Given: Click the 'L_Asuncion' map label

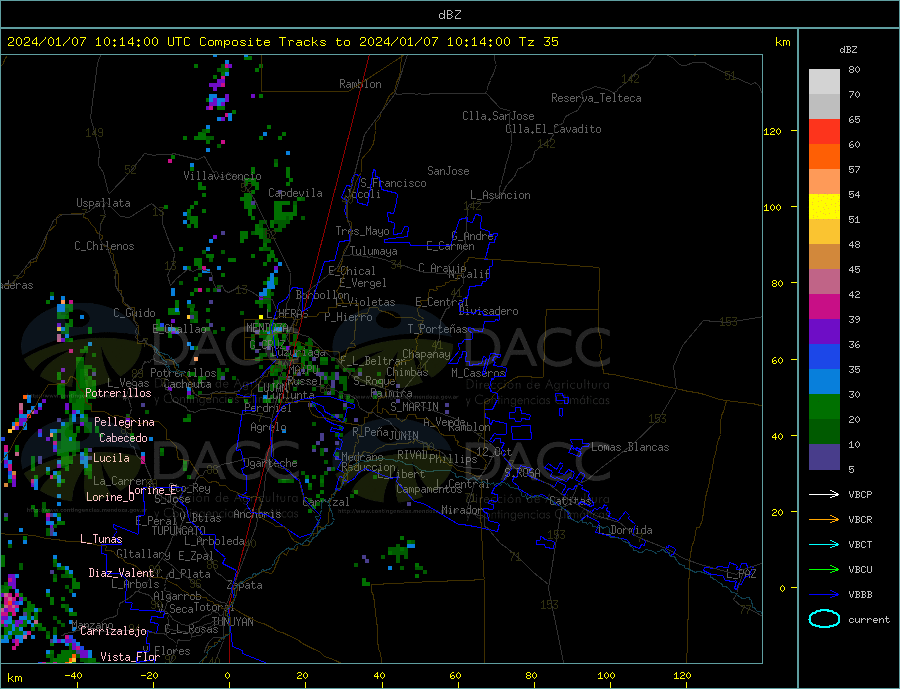Looking at the screenshot, I should (500, 195).
